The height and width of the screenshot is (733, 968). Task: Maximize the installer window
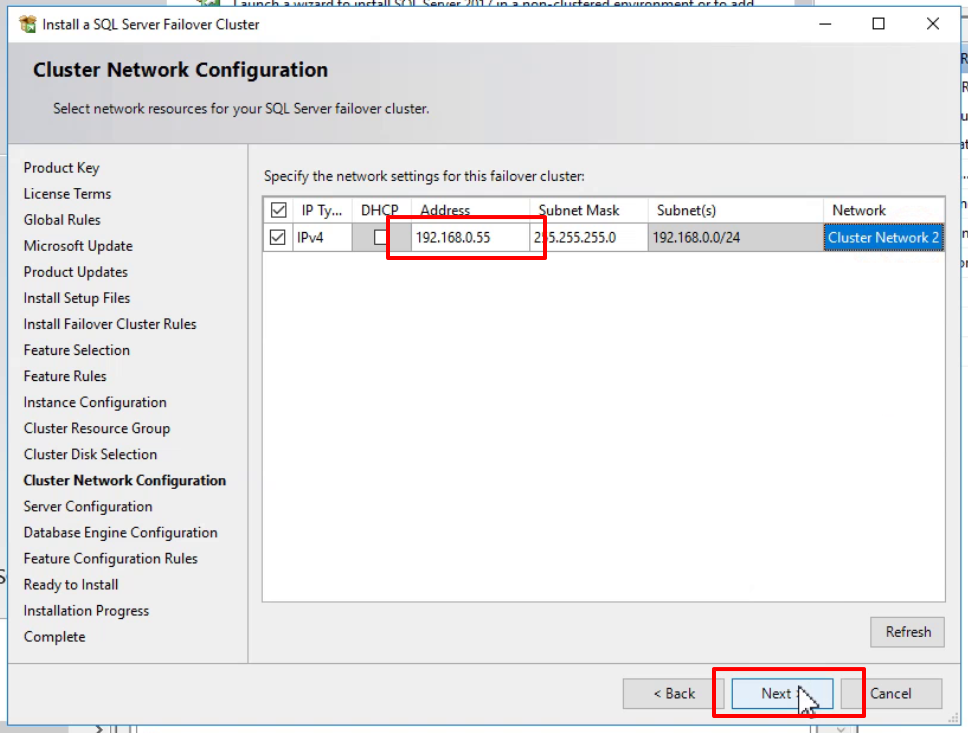[x=878, y=24]
